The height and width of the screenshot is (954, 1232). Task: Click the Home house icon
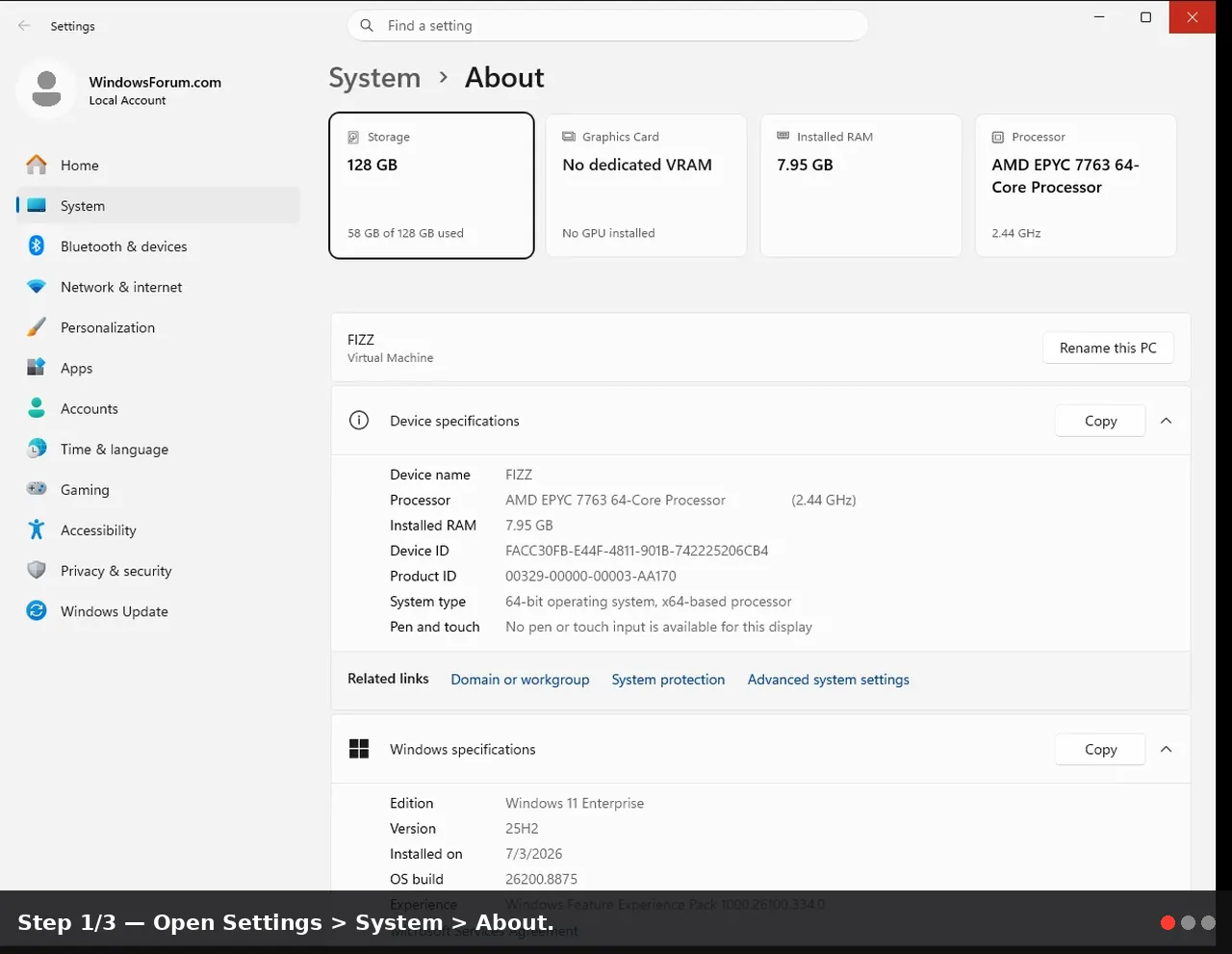pyautogui.click(x=37, y=166)
